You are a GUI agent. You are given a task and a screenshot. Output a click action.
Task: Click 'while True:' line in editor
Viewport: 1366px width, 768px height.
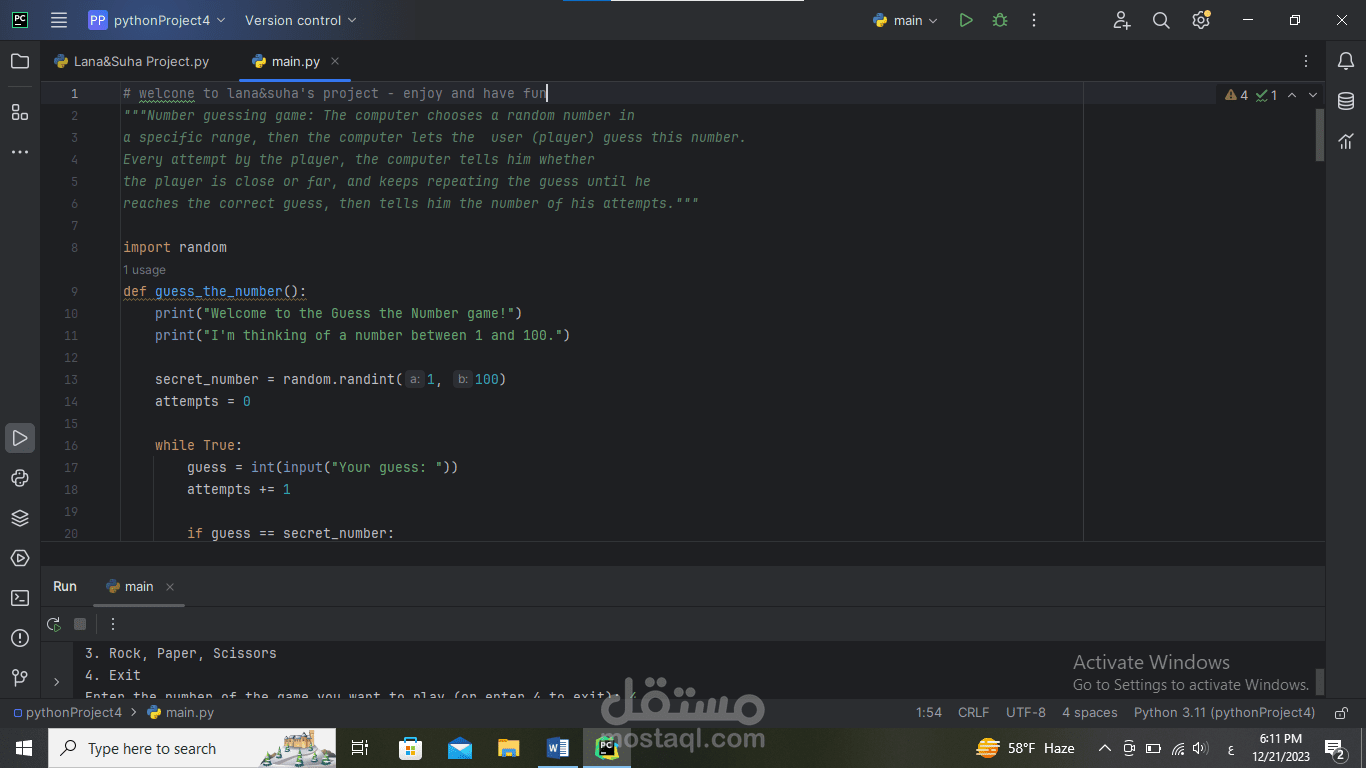(198, 446)
